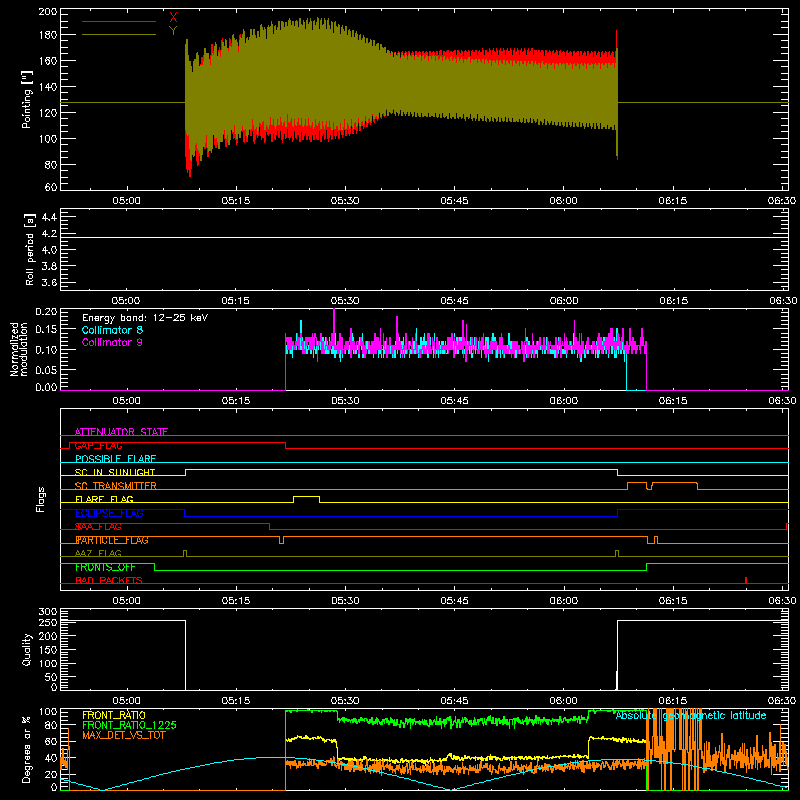This screenshot has height=800, width=800.
Task: Click the ECLIPSE_FLAG label
Action: [x=109, y=513]
